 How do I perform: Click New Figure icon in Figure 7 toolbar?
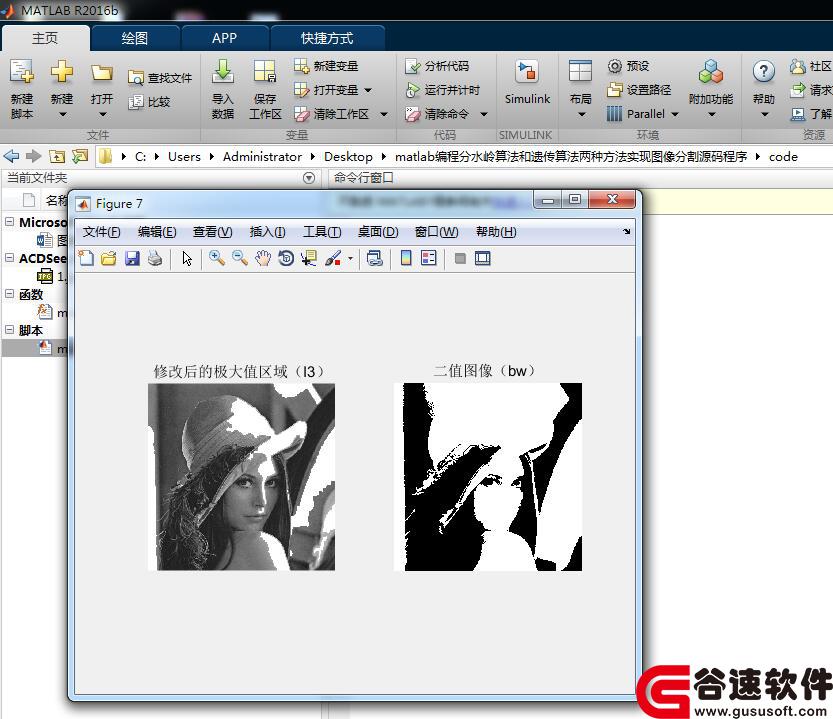pyautogui.click(x=86, y=259)
